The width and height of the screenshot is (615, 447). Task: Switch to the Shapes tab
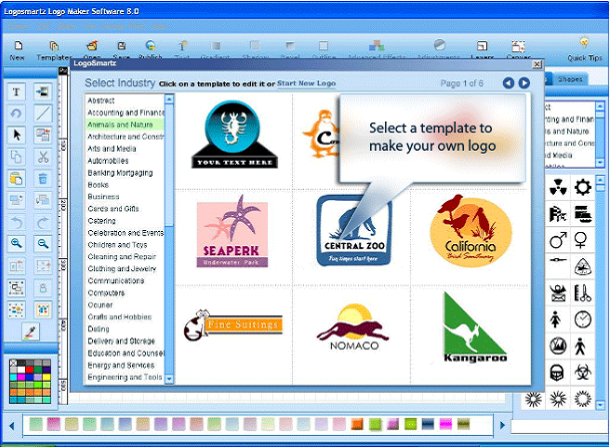tap(570, 79)
